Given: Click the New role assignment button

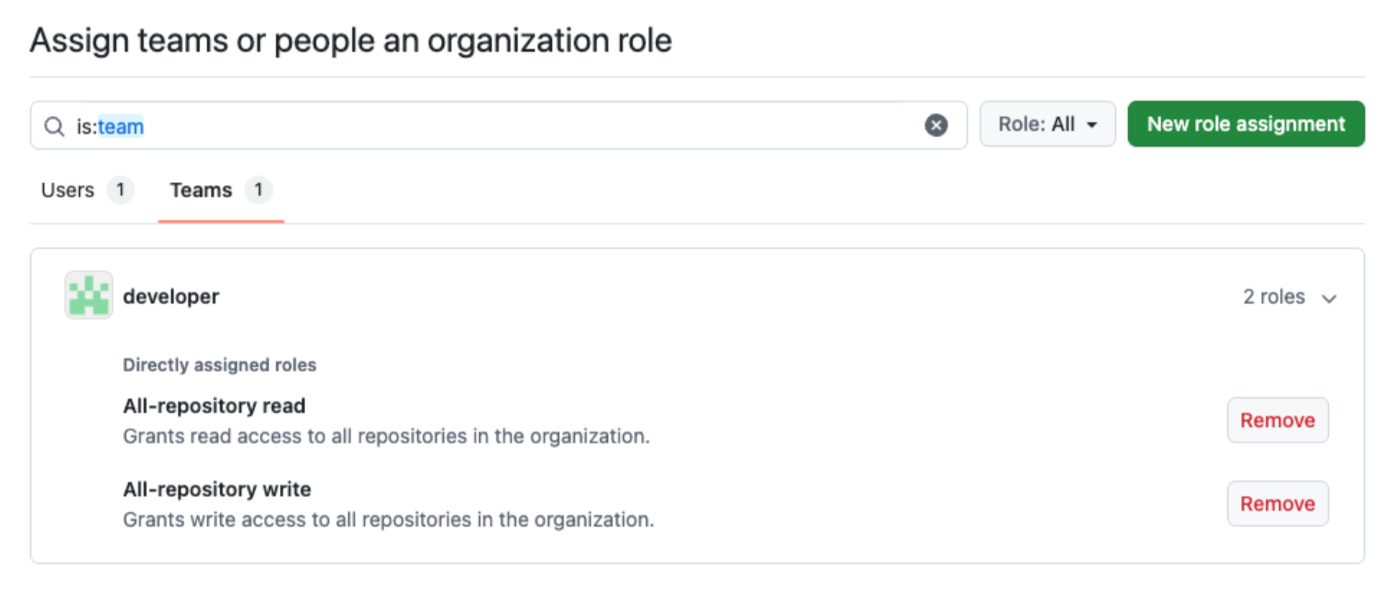Looking at the screenshot, I should coord(1245,124).
